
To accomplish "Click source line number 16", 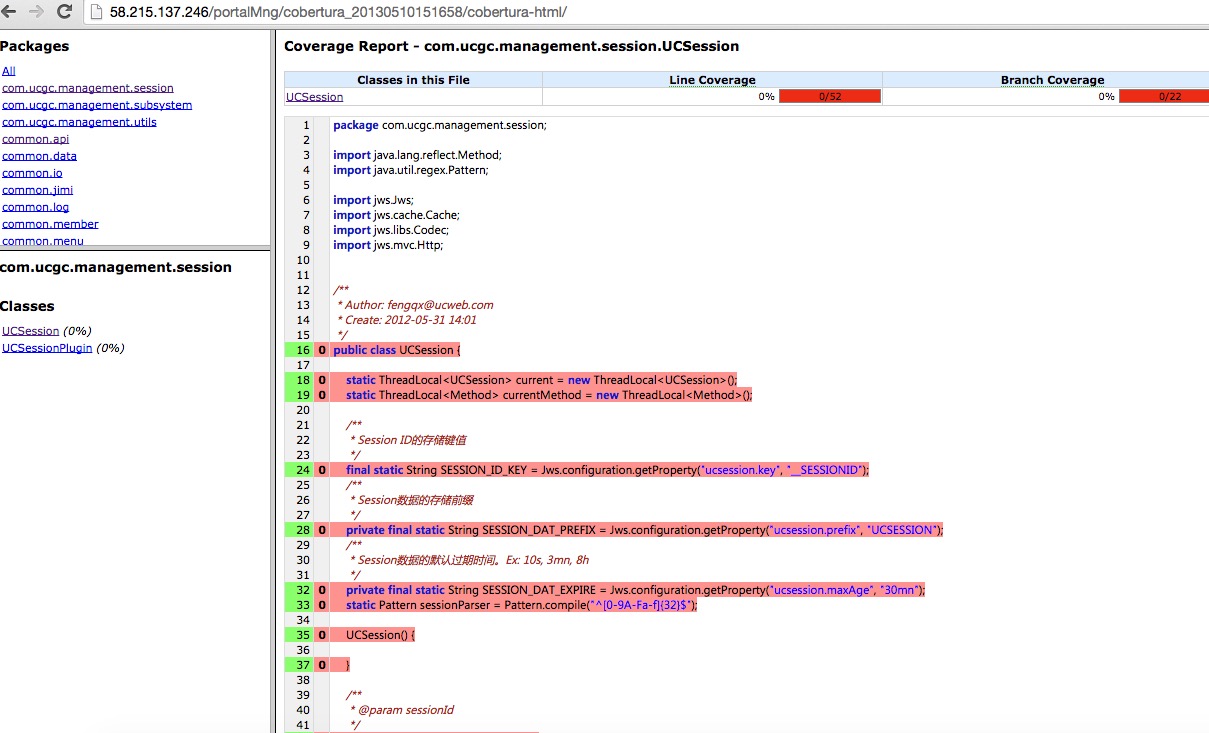I will point(303,350).
